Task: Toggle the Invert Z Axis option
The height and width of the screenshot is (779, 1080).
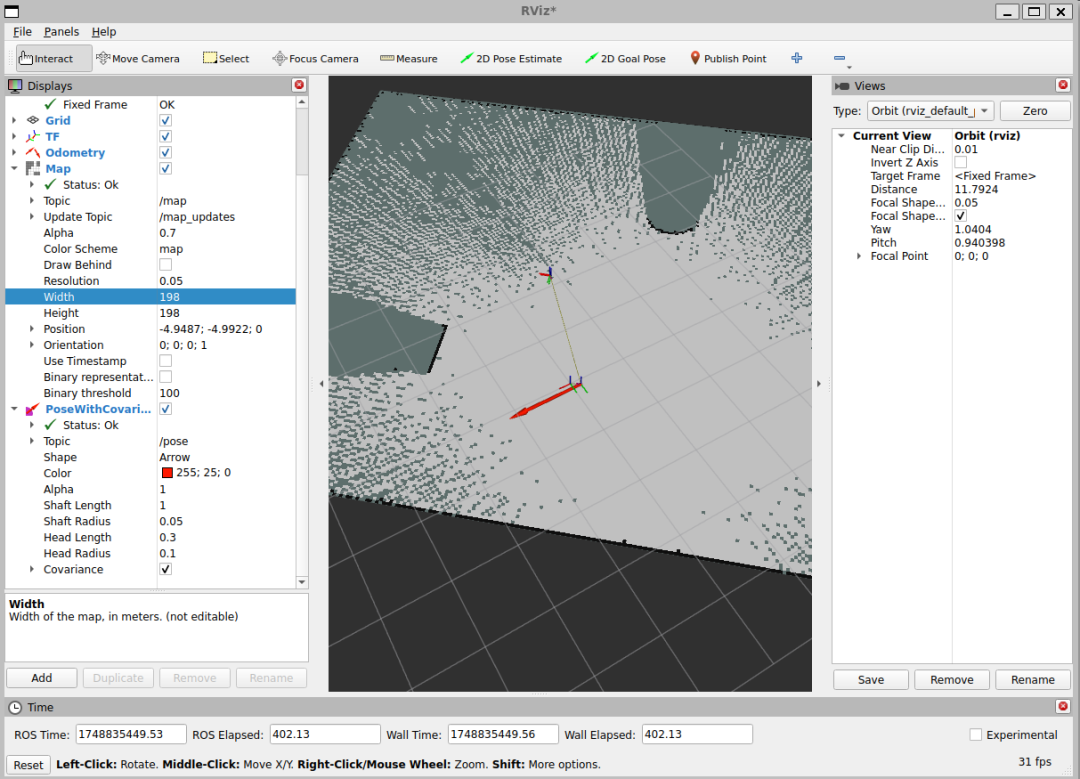Action: coord(960,162)
